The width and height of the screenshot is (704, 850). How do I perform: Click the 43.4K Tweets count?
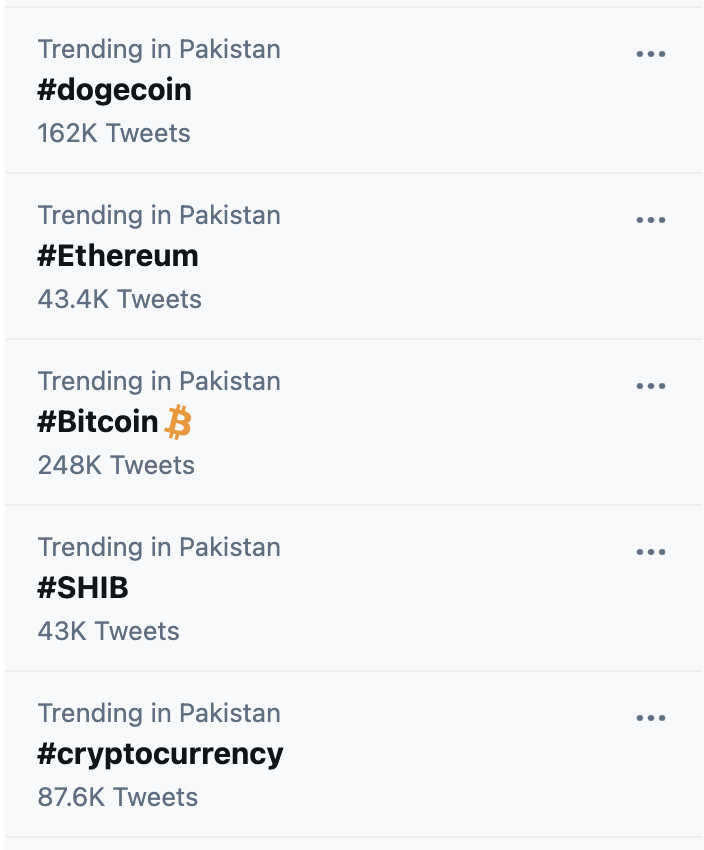120,299
